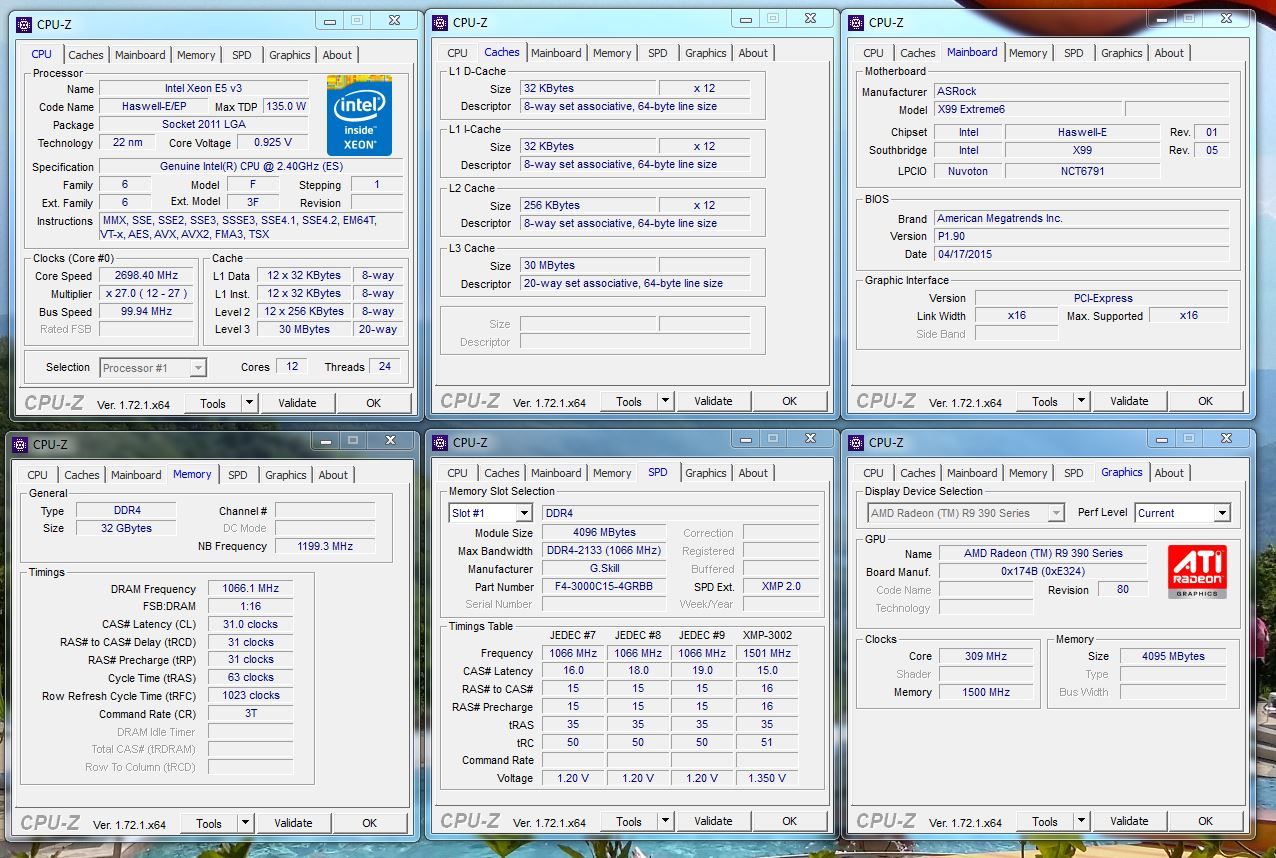Open Tools dropdown arrow in Caches window

click(665, 401)
